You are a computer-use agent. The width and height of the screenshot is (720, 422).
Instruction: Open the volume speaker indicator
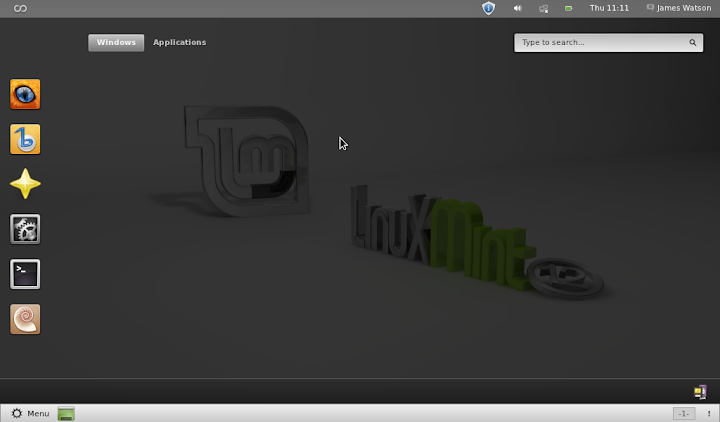518,8
